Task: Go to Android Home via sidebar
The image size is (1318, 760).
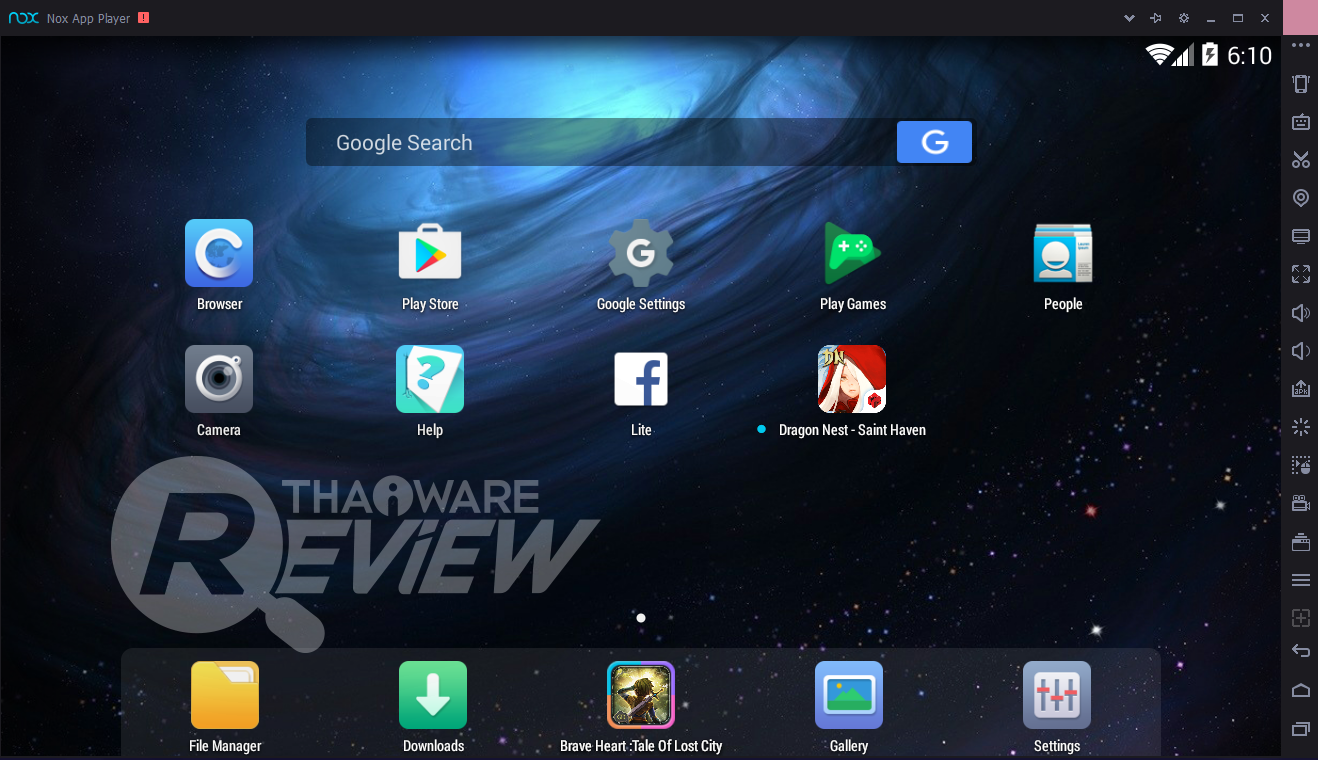Action: tap(1301, 690)
